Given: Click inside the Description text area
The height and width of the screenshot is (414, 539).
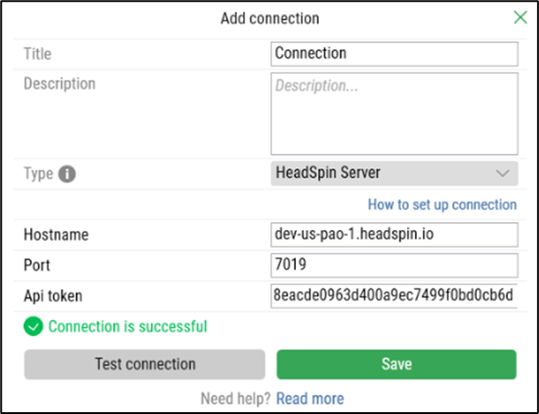Looking at the screenshot, I should point(394,114).
